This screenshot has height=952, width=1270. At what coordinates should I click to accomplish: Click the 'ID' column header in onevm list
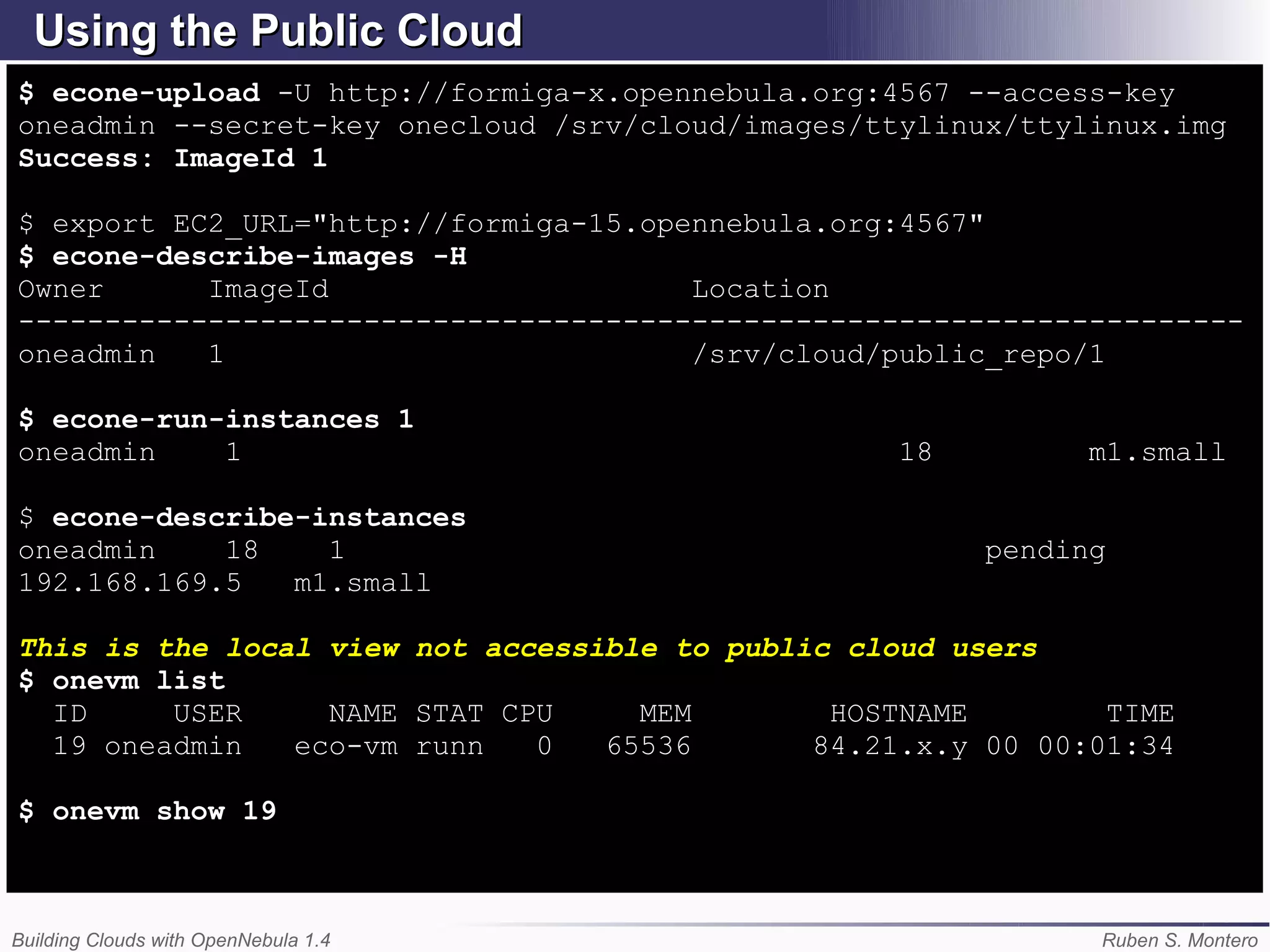point(70,713)
